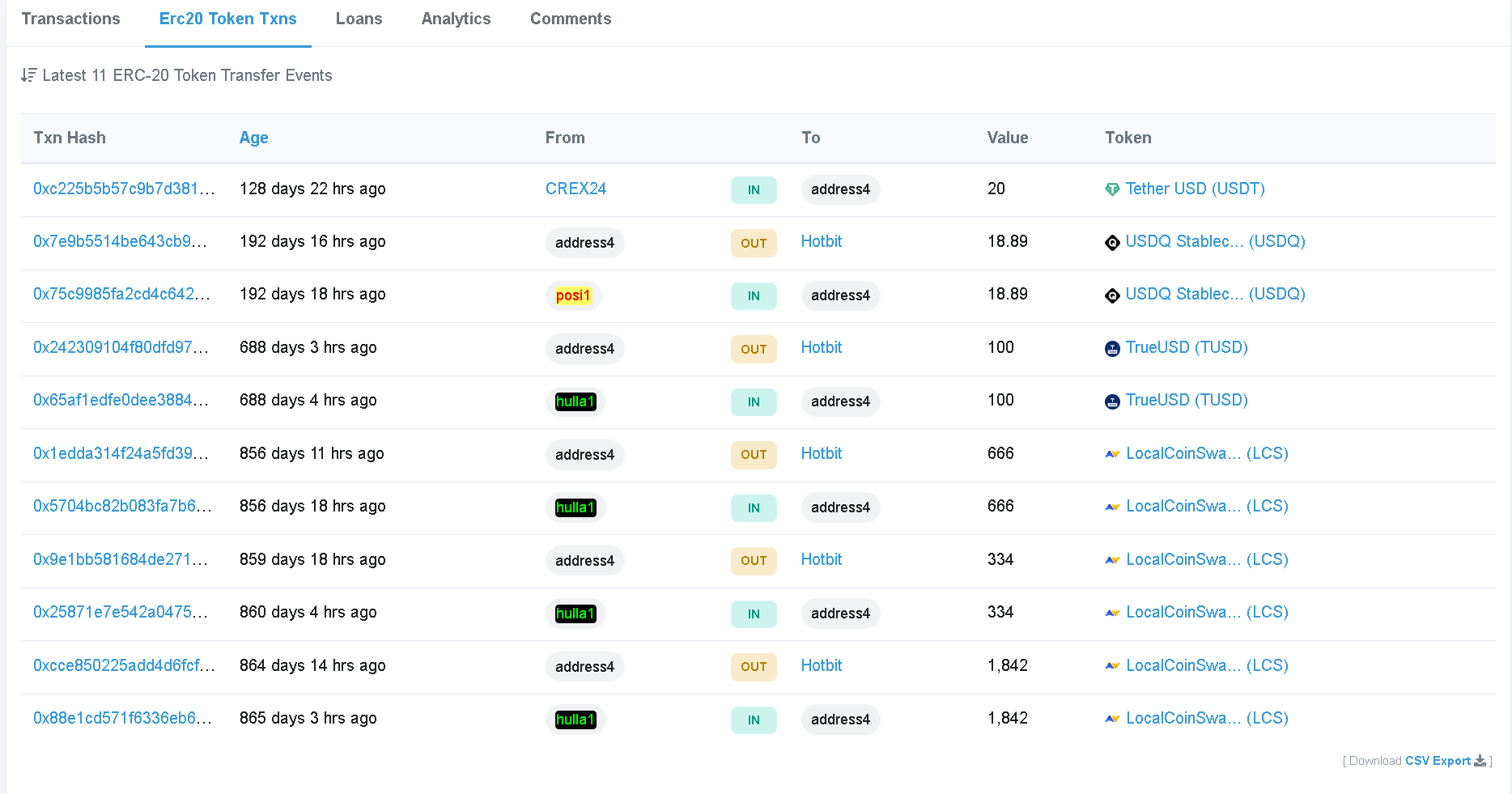Download the CSV Export
Image resolution: width=1512 pixels, height=794 pixels.
(x=1438, y=761)
